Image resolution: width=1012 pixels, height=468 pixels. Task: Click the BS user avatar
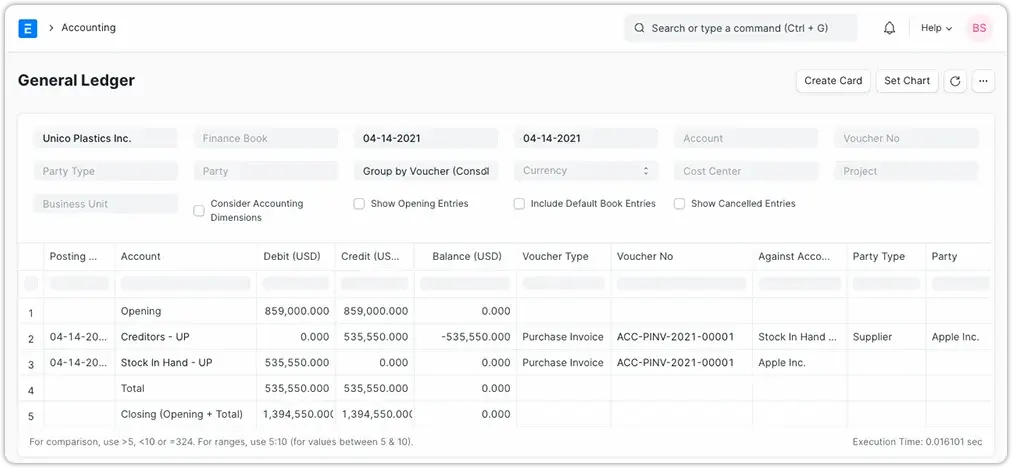978,28
